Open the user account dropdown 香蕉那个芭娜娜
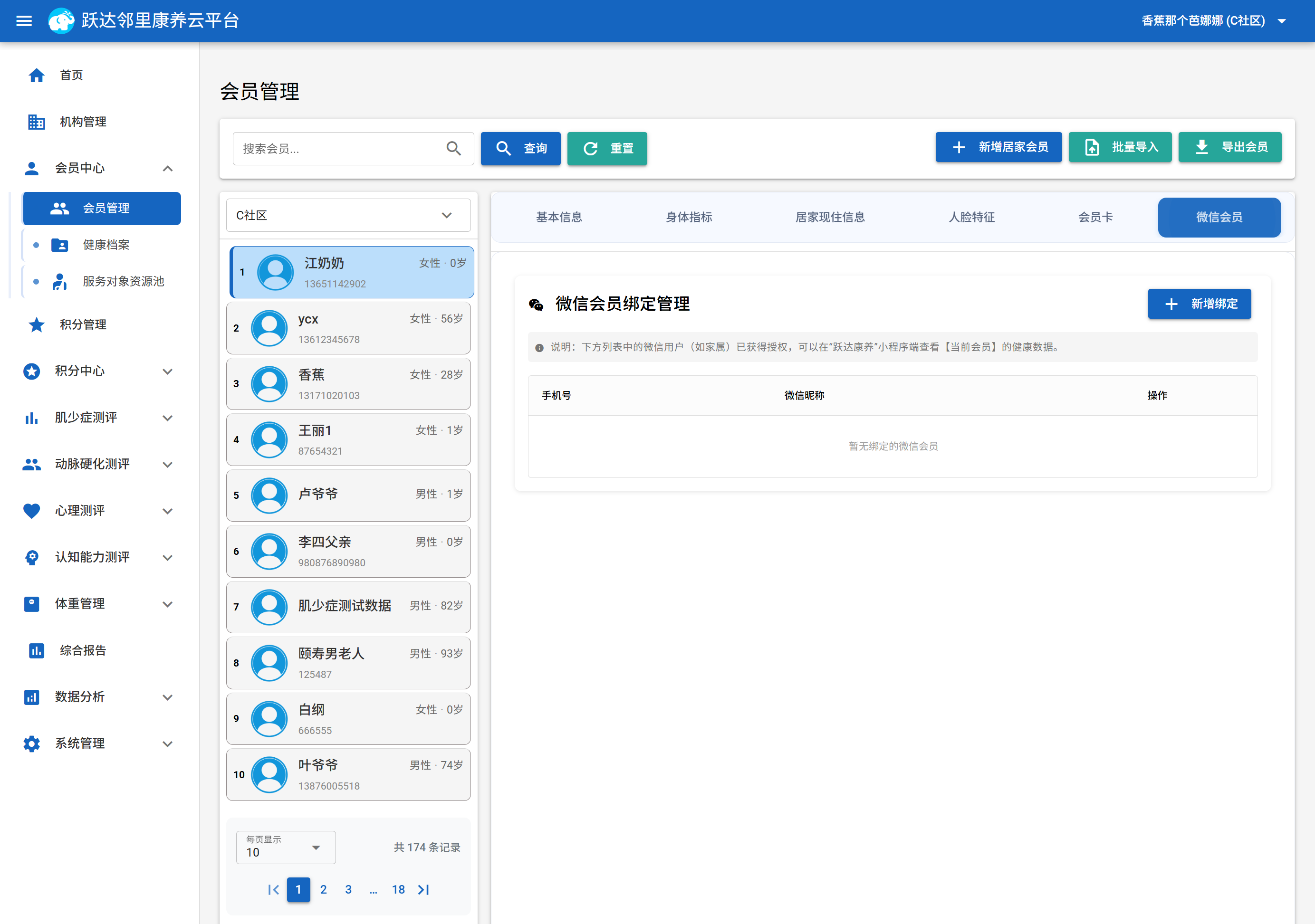The height and width of the screenshot is (924, 1315). coord(1214,21)
